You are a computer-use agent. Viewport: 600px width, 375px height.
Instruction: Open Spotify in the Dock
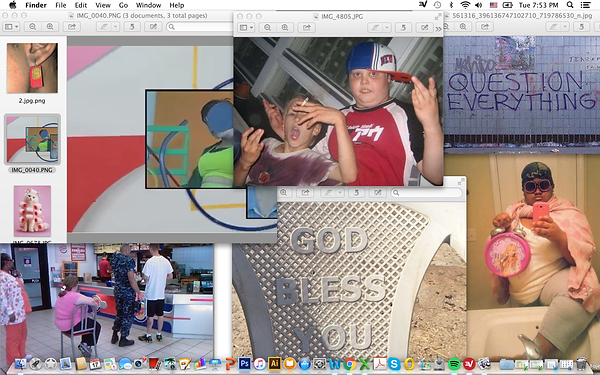point(454,364)
